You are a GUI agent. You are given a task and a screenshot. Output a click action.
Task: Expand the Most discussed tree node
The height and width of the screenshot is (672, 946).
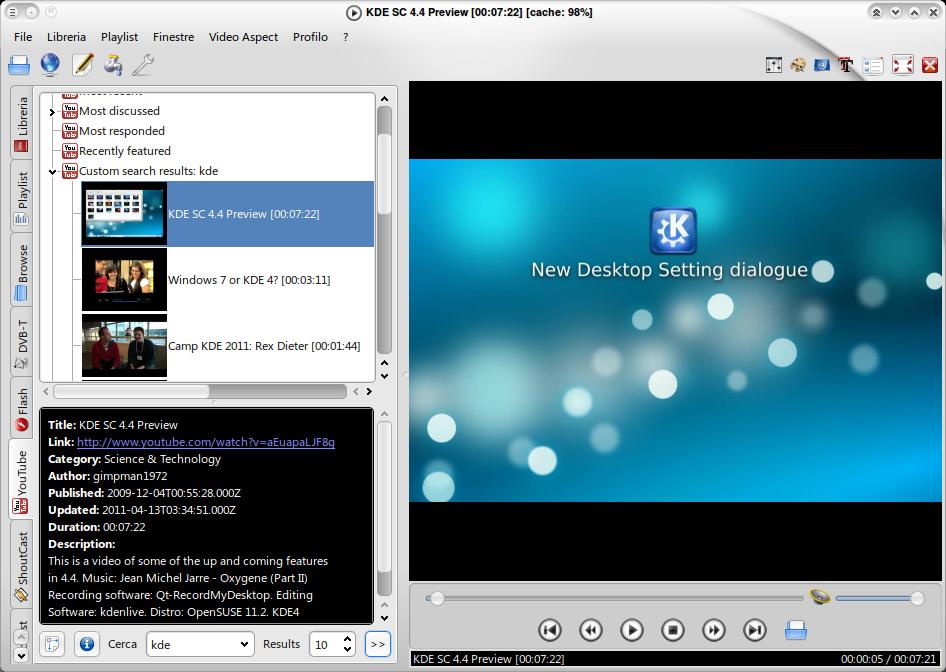(x=52, y=112)
